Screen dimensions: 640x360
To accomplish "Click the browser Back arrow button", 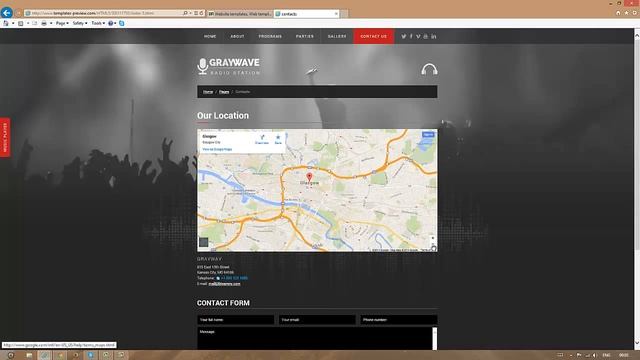I will 6,13.
